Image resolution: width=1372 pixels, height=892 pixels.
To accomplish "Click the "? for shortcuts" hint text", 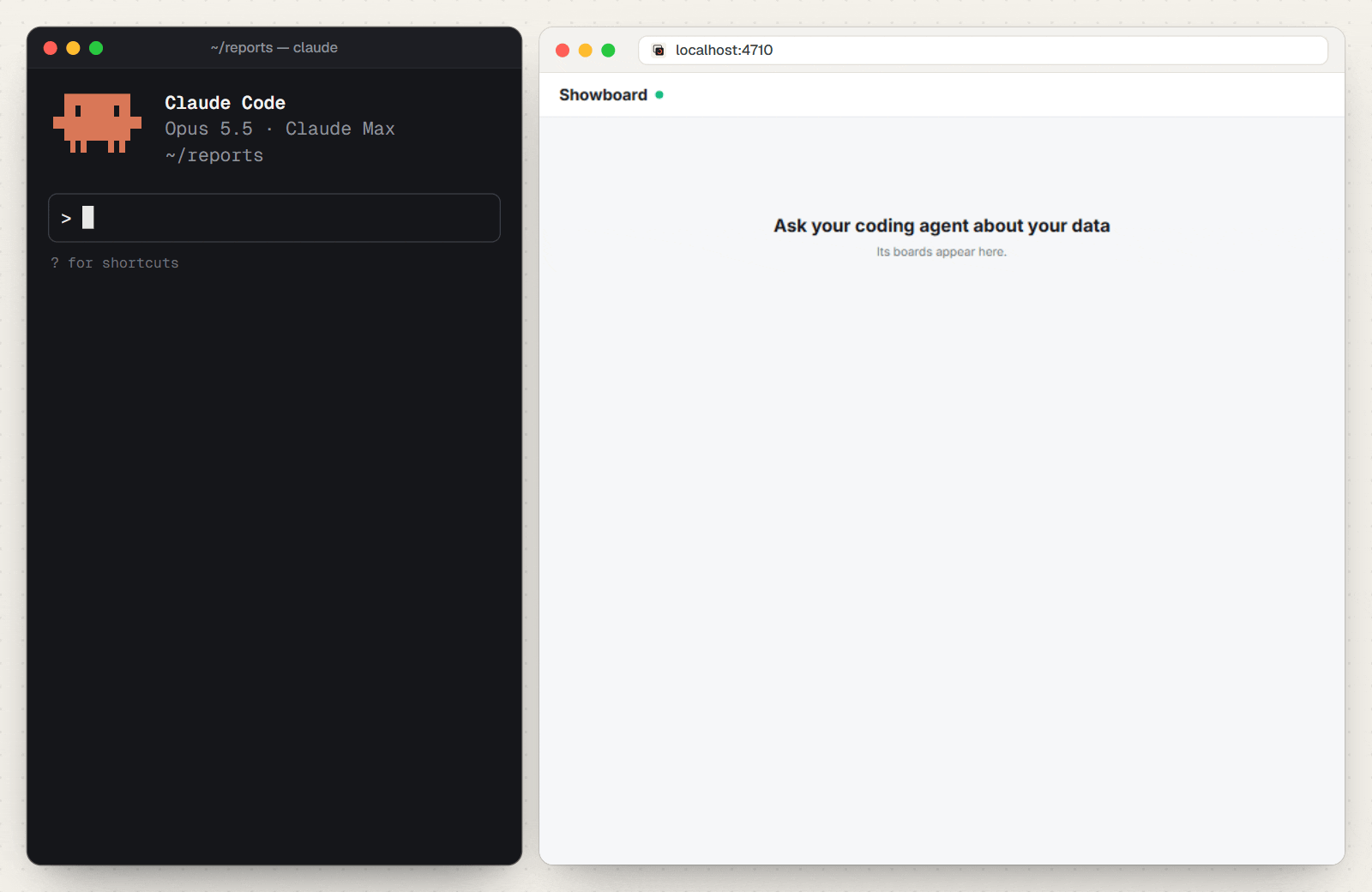I will 115,263.
